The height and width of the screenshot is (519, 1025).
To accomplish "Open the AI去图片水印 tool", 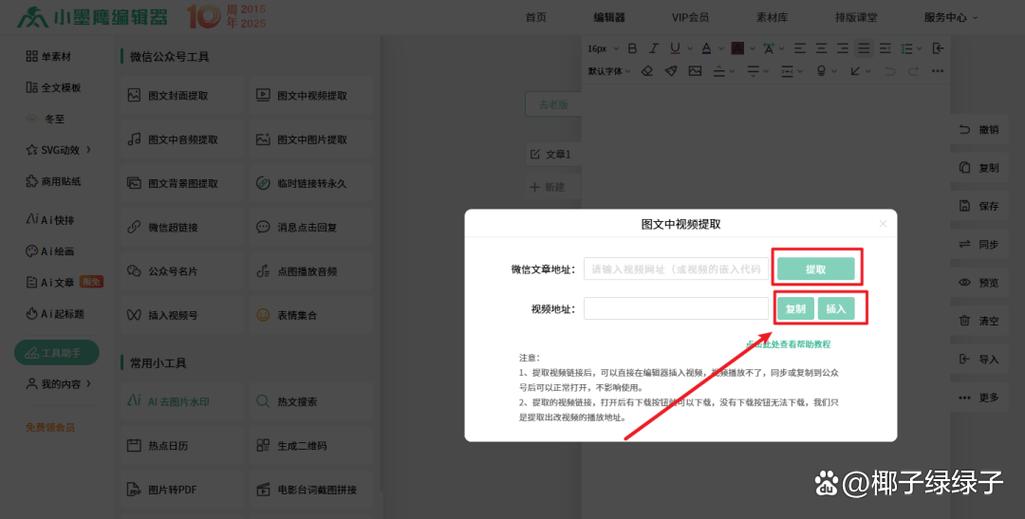I will point(182,401).
